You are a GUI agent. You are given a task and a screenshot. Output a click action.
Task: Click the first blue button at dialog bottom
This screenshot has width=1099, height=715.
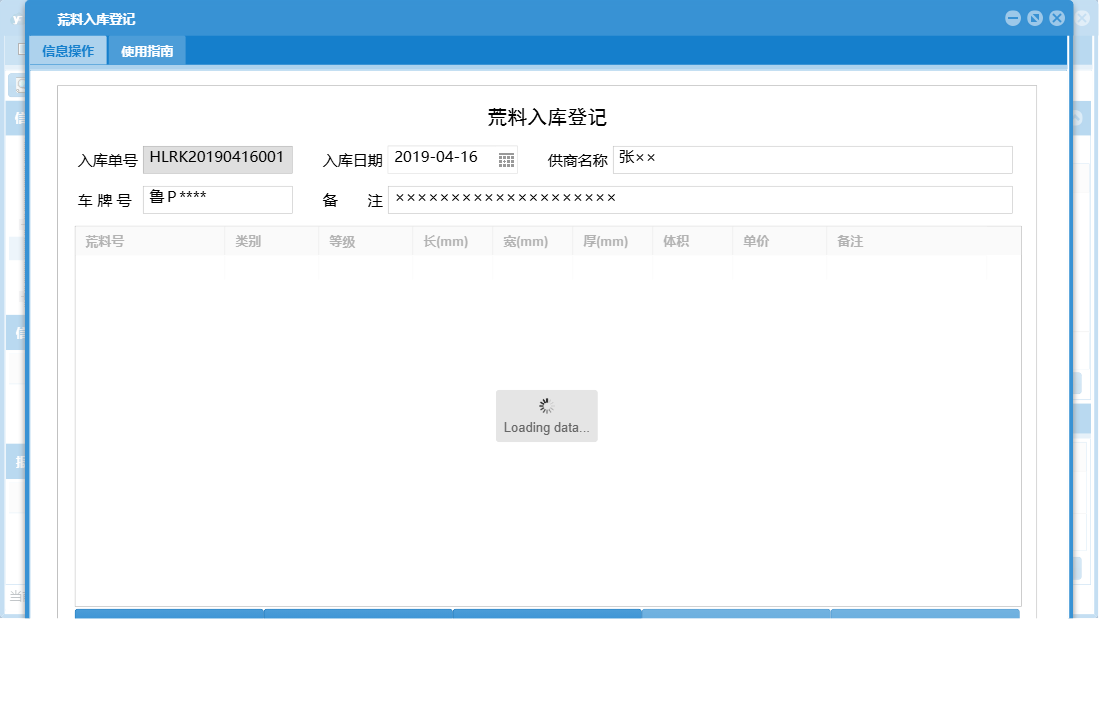(x=168, y=613)
